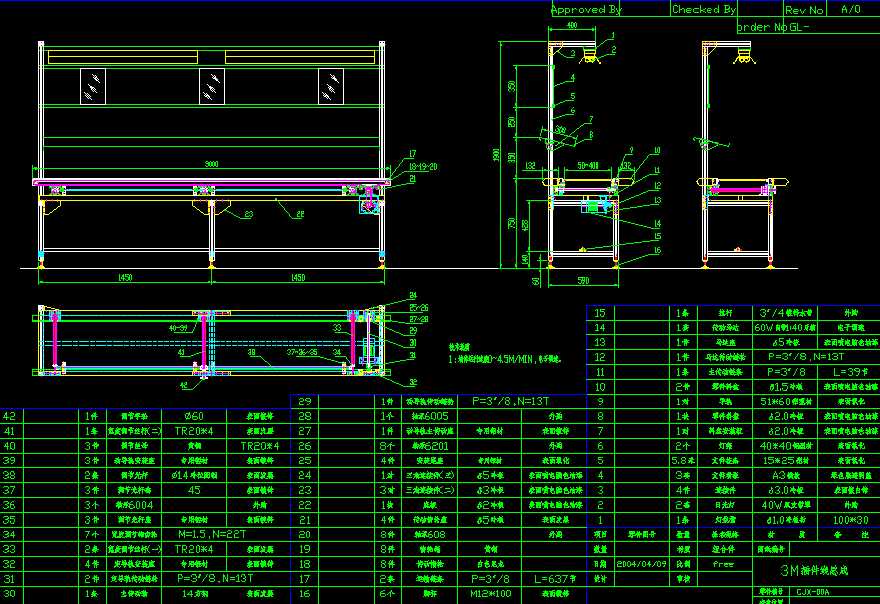This screenshot has width=880, height=604.
Task: Select TR20*4 in row 40
Action: point(259,446)
